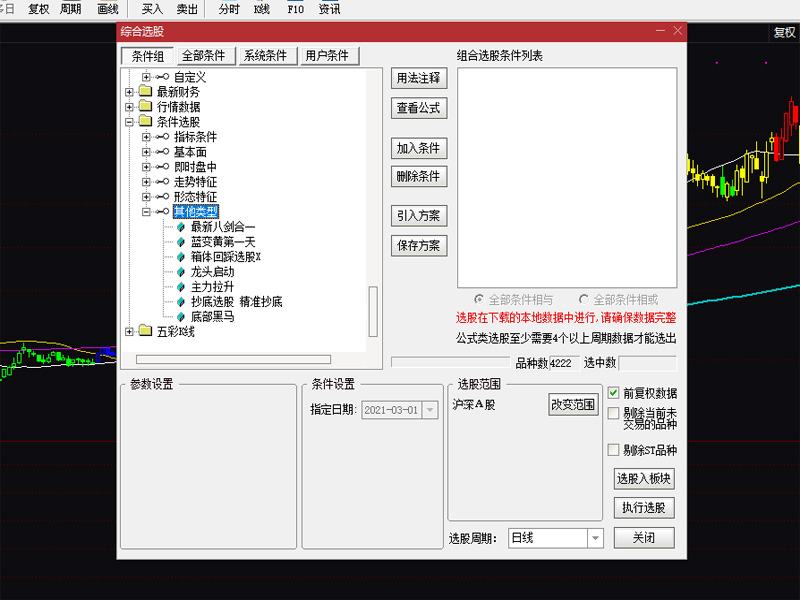Open the 选股周期 dropdown

tap(596, 538)
